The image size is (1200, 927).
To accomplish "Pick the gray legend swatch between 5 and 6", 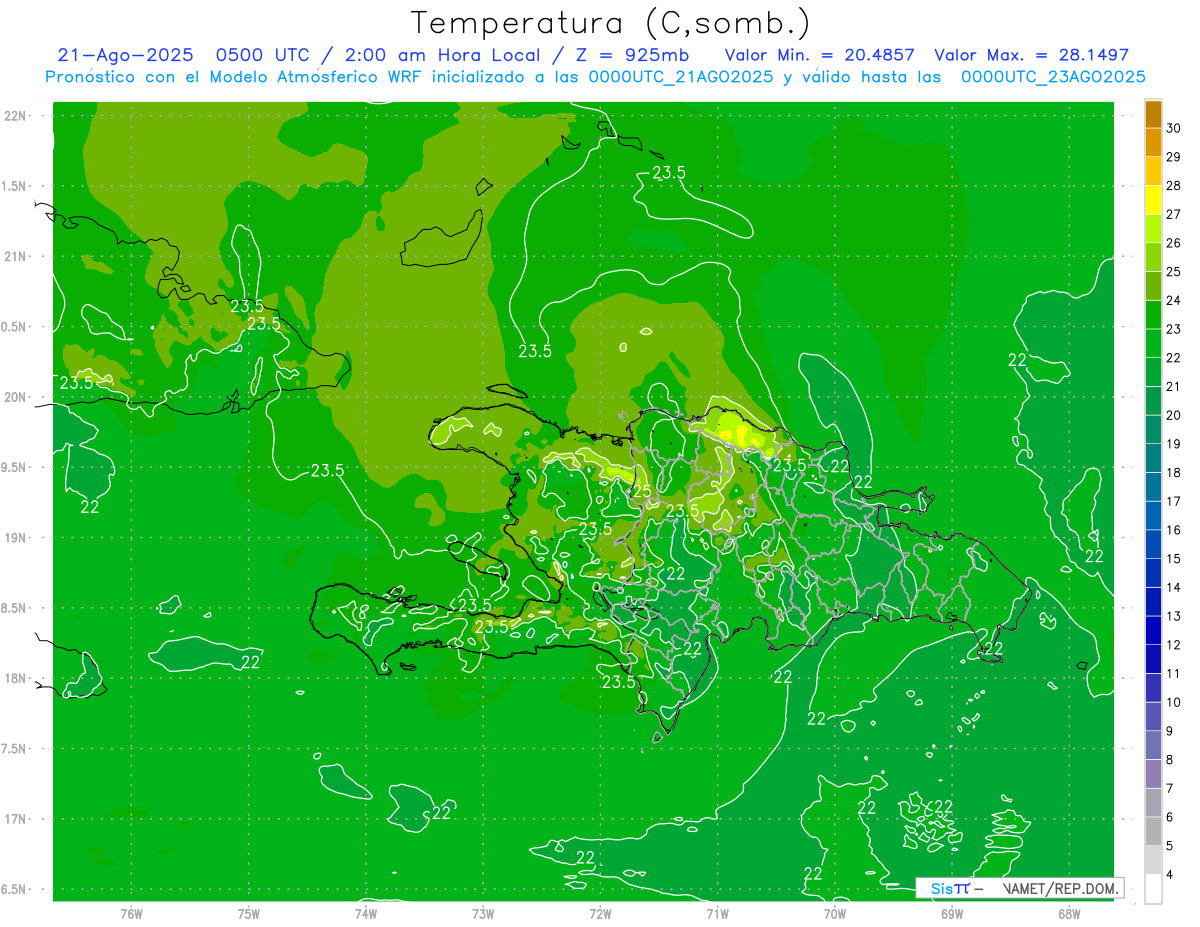I will (x=1153, y=831).
